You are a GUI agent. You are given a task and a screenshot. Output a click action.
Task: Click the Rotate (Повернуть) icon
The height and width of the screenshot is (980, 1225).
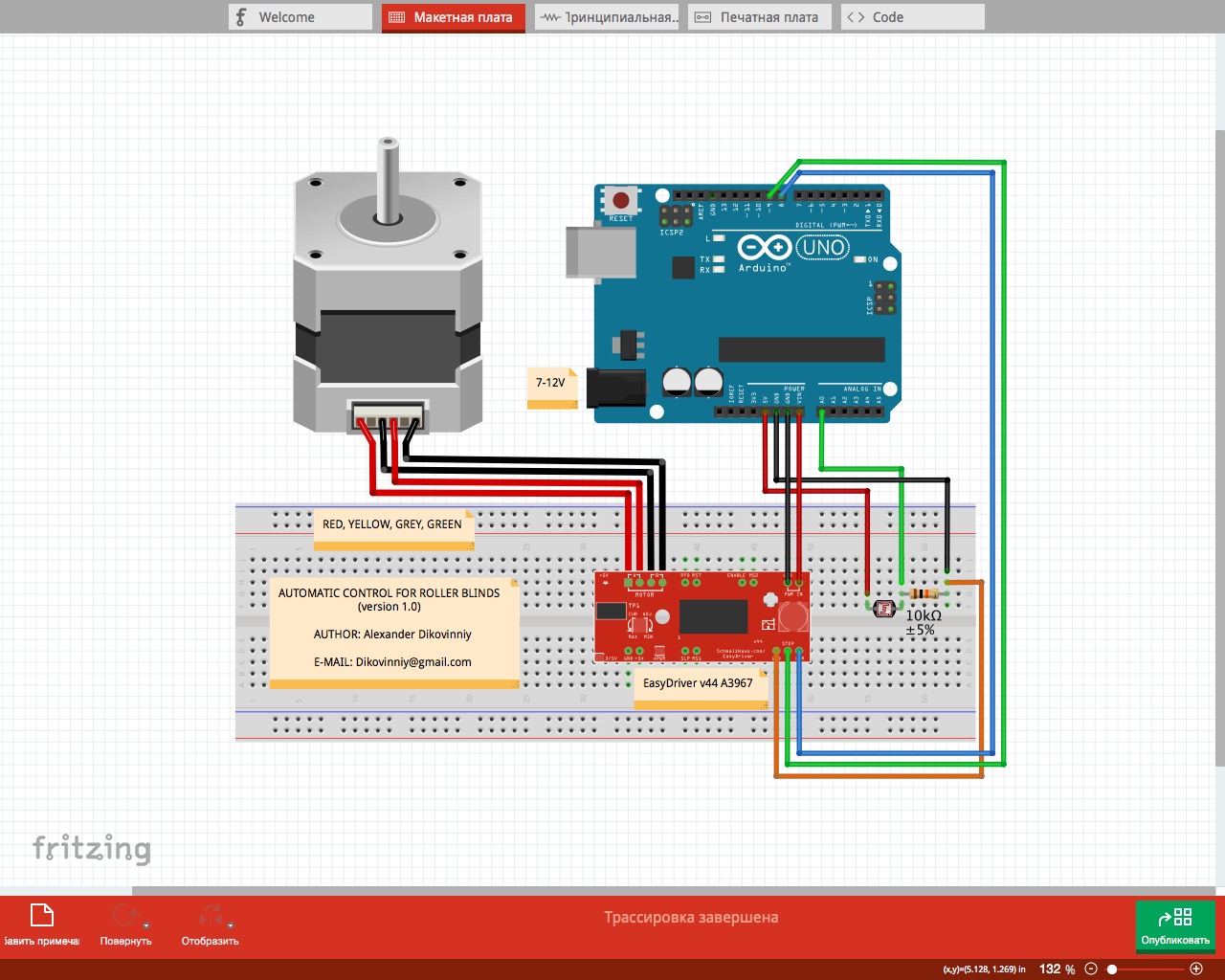tap(124, 916)
